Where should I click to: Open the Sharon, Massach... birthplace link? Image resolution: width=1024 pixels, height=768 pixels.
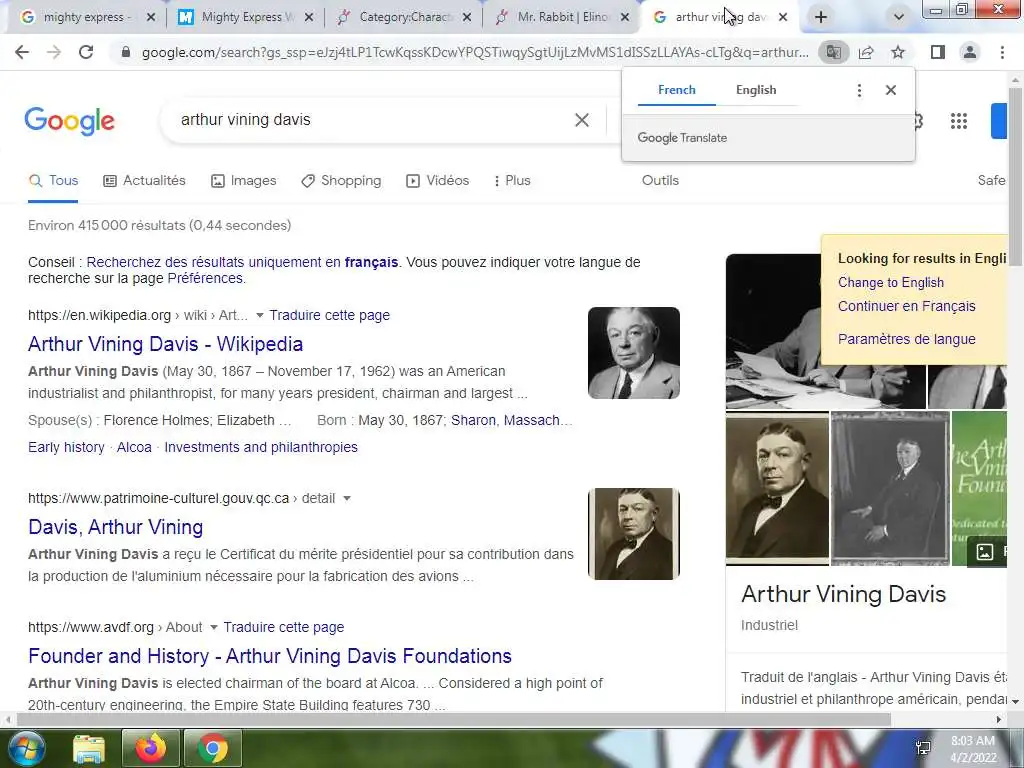pyautogui.click(x=511, y=421)
